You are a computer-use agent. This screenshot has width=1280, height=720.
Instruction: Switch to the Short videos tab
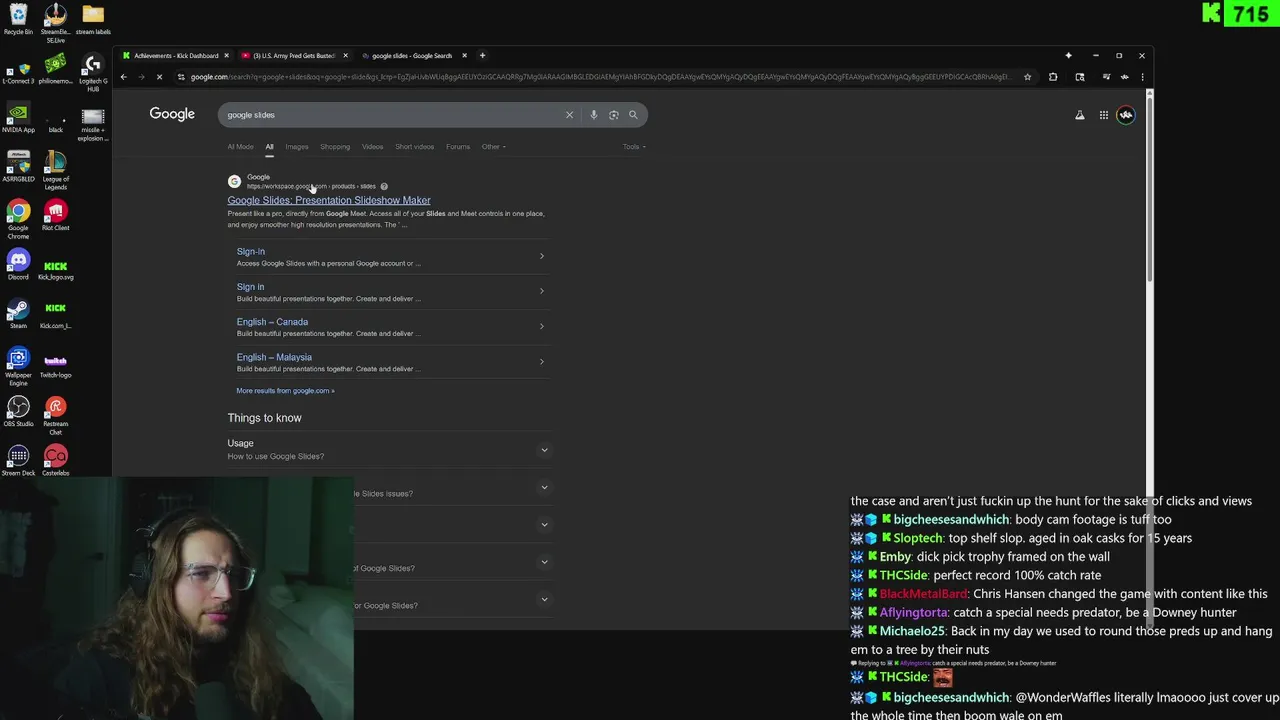pos(414,147)
